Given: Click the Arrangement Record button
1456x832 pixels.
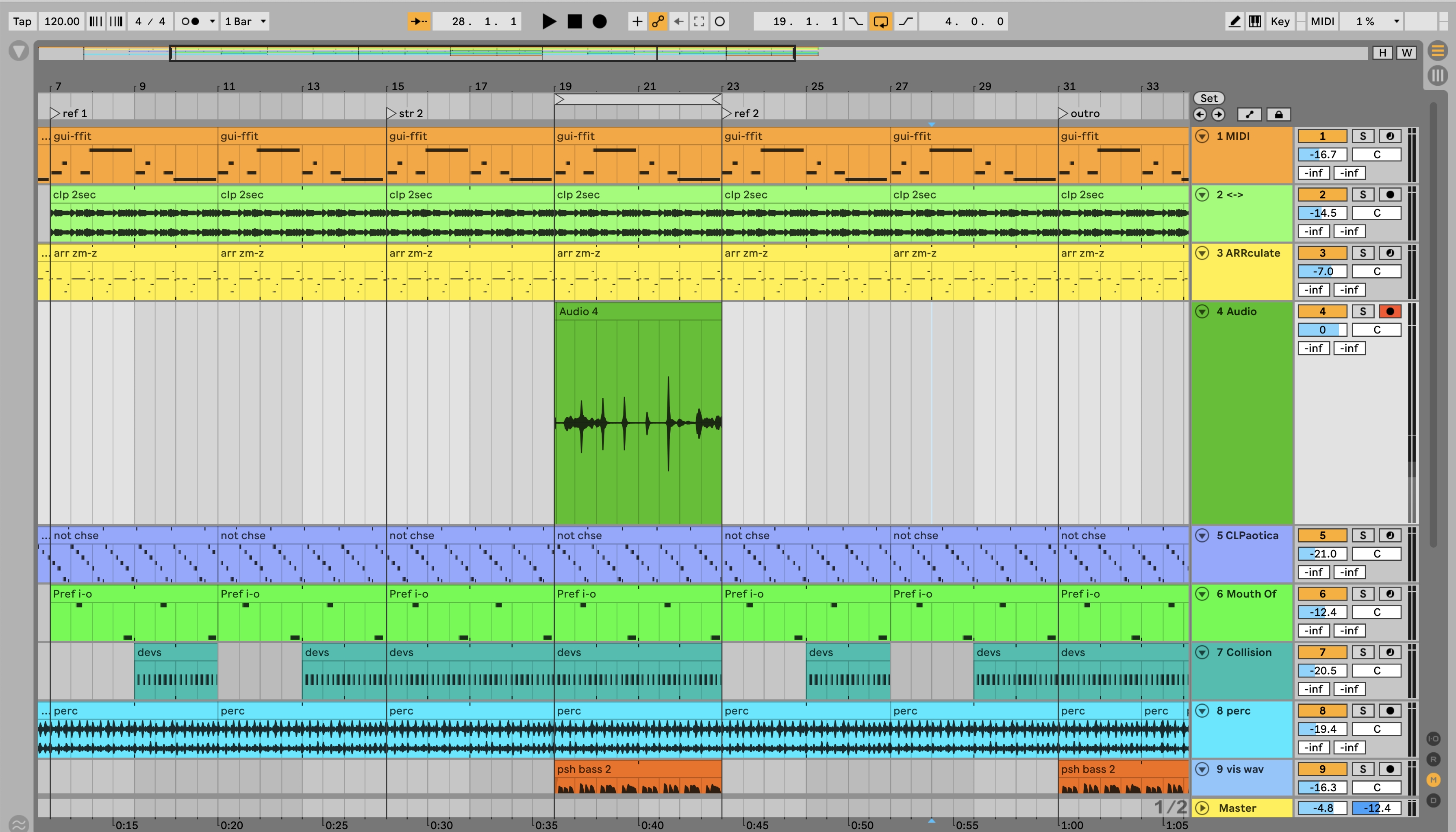Looking at the screenshot, I should 599,22.
